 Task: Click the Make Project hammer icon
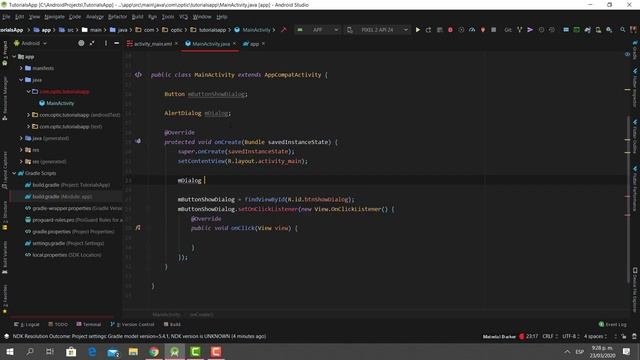284,30
